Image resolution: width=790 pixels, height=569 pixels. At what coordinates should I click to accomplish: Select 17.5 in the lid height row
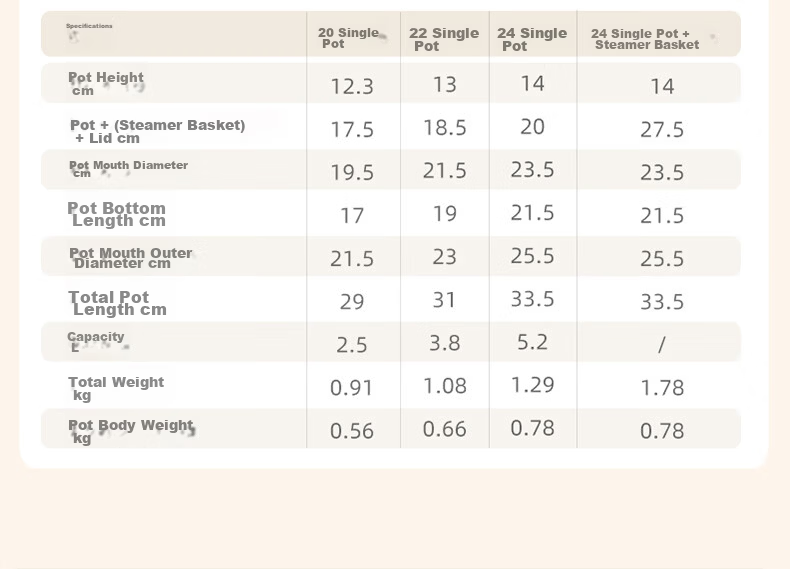point(352,130)
